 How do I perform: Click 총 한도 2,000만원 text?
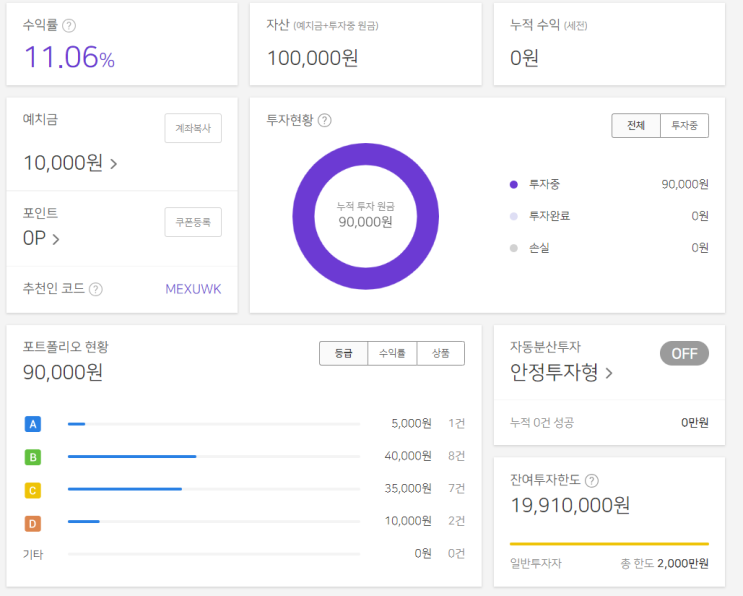[664, 563]
